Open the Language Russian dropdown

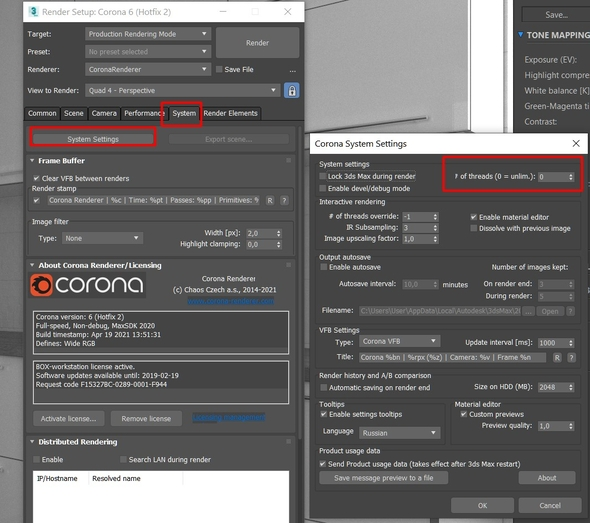click(x=399, y=433)
